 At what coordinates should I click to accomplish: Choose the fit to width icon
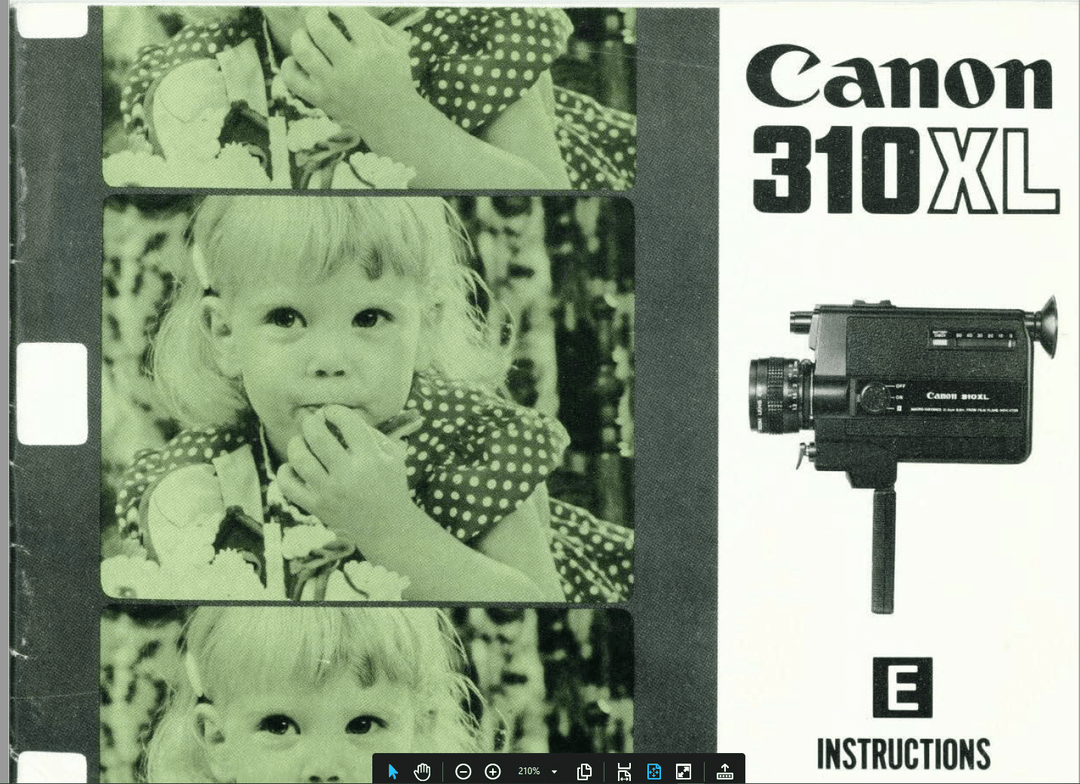[624, 771]
